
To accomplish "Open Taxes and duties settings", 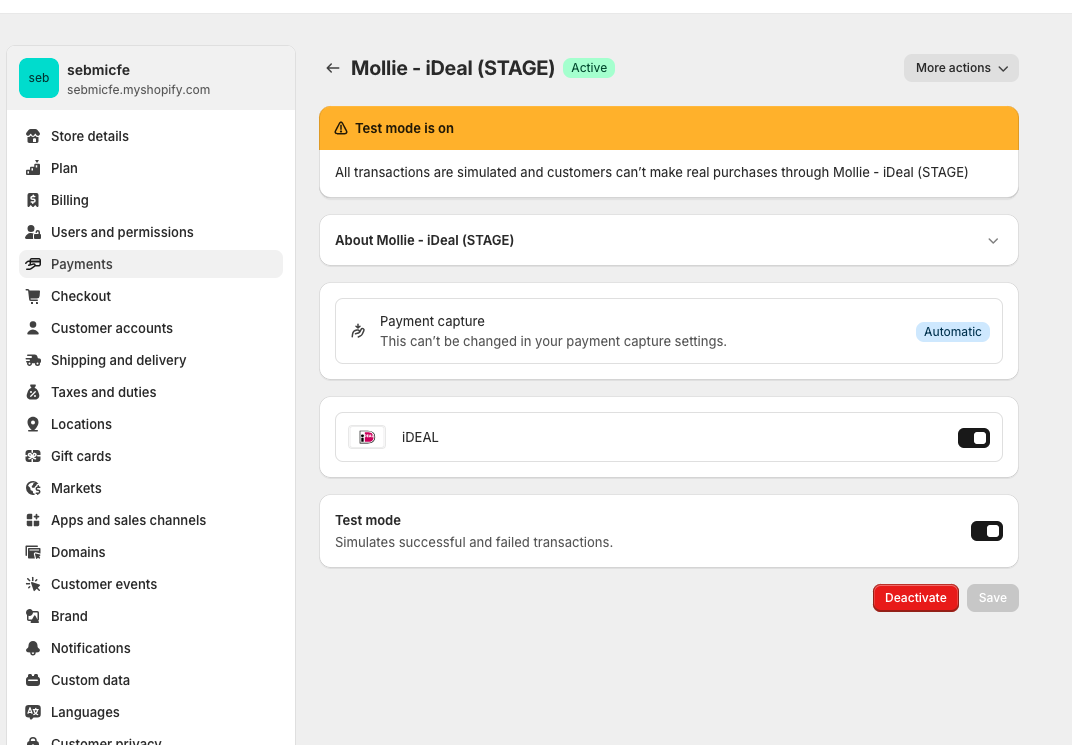I will (150, 392).
